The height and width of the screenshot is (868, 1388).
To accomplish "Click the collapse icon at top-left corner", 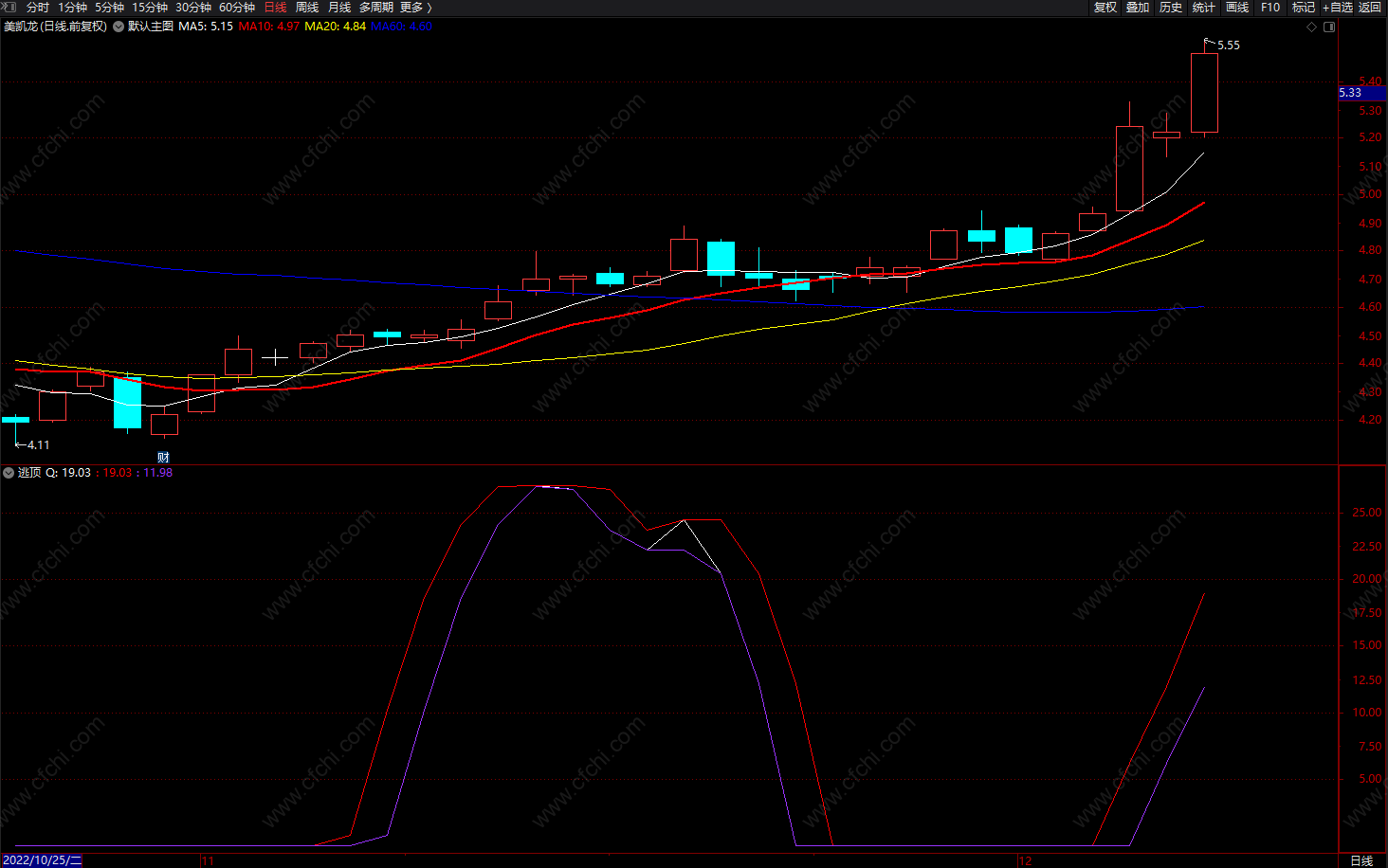I will (x=9, y=7).
